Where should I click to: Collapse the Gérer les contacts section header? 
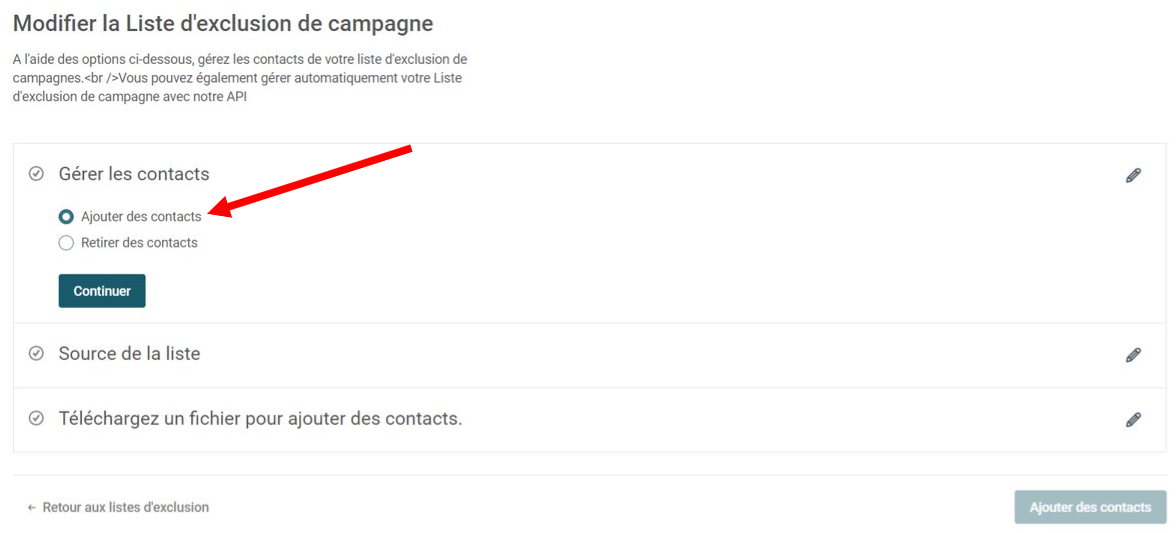134,174
